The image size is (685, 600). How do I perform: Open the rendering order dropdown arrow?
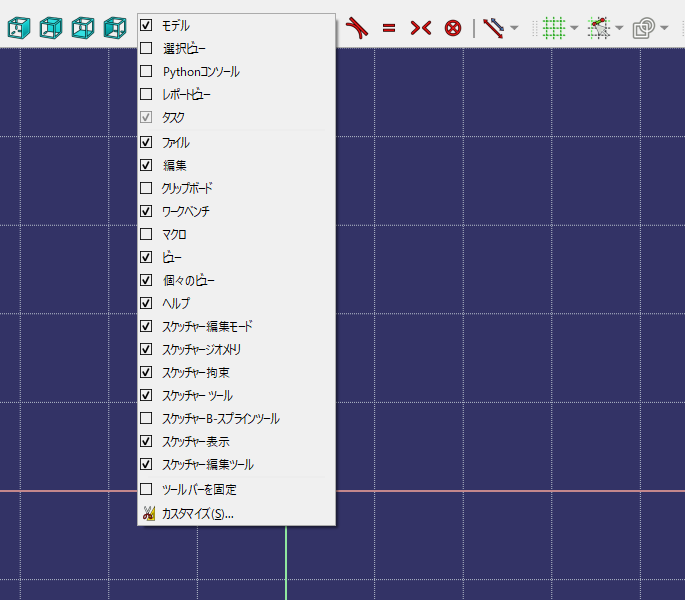664,28
